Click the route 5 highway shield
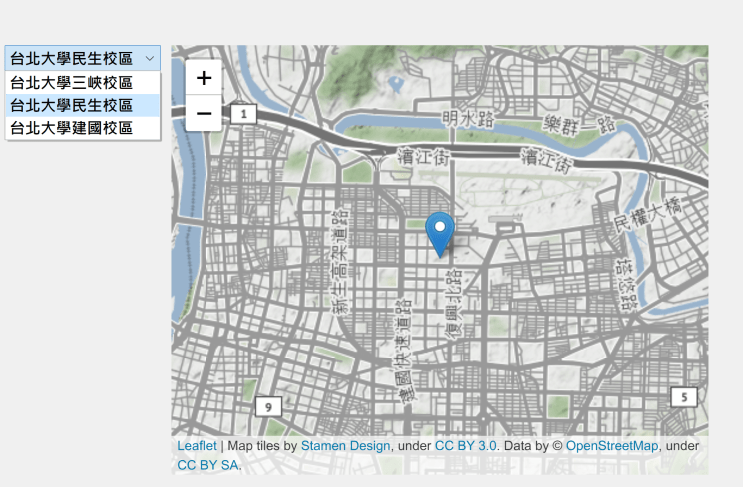The image size is (743, 487). pyautogui.click(x=683, y=396)
